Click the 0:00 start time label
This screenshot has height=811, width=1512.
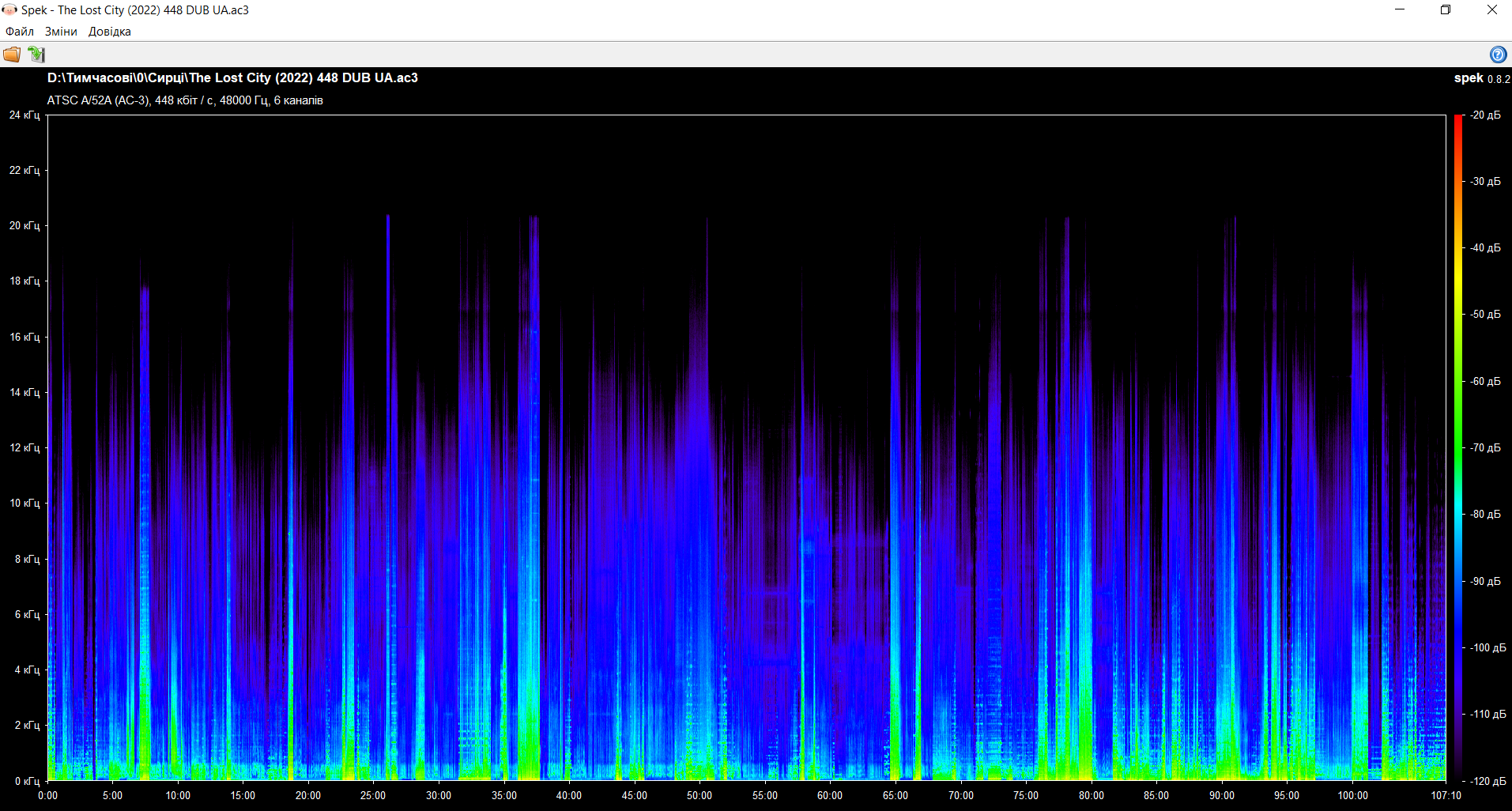47,795
